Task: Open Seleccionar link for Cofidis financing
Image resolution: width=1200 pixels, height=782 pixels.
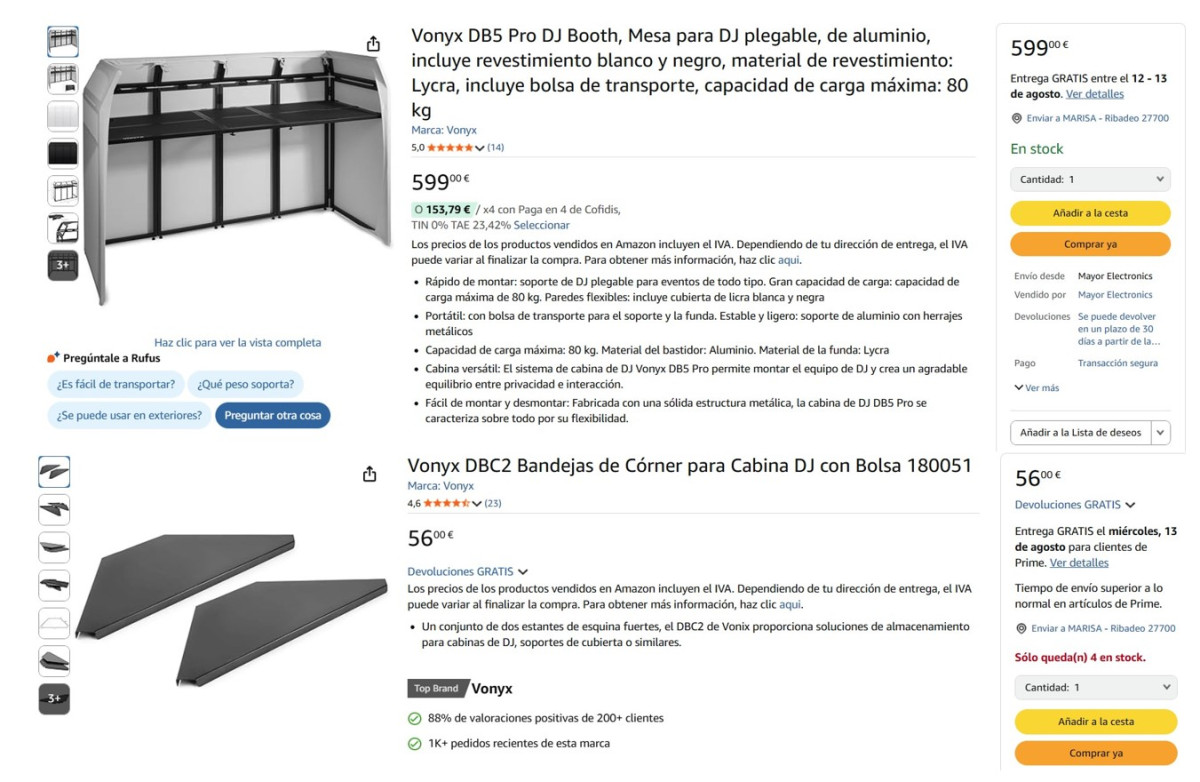Action: [x=541, y=225]
